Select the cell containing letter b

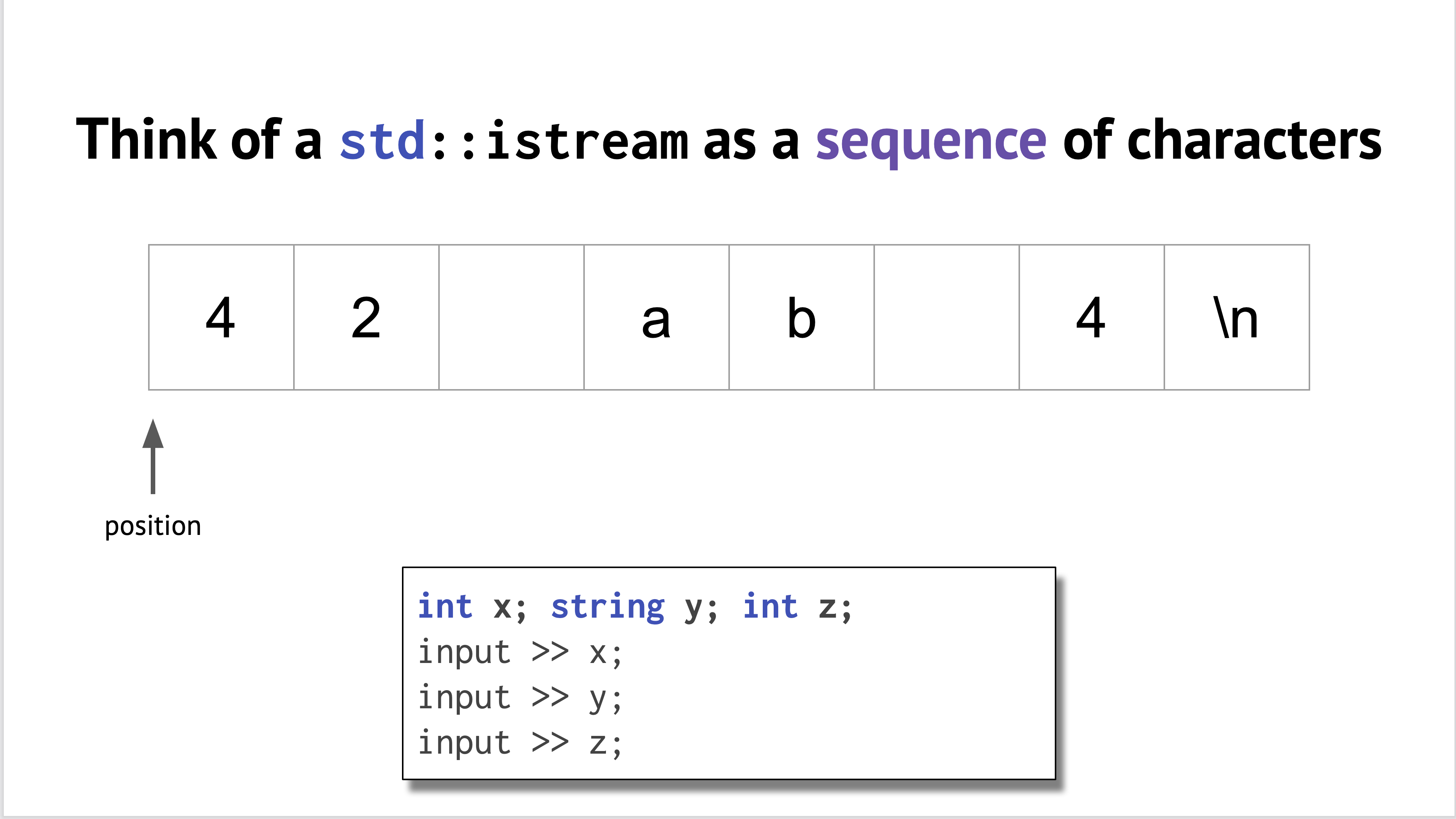click(x=801, y=317)
